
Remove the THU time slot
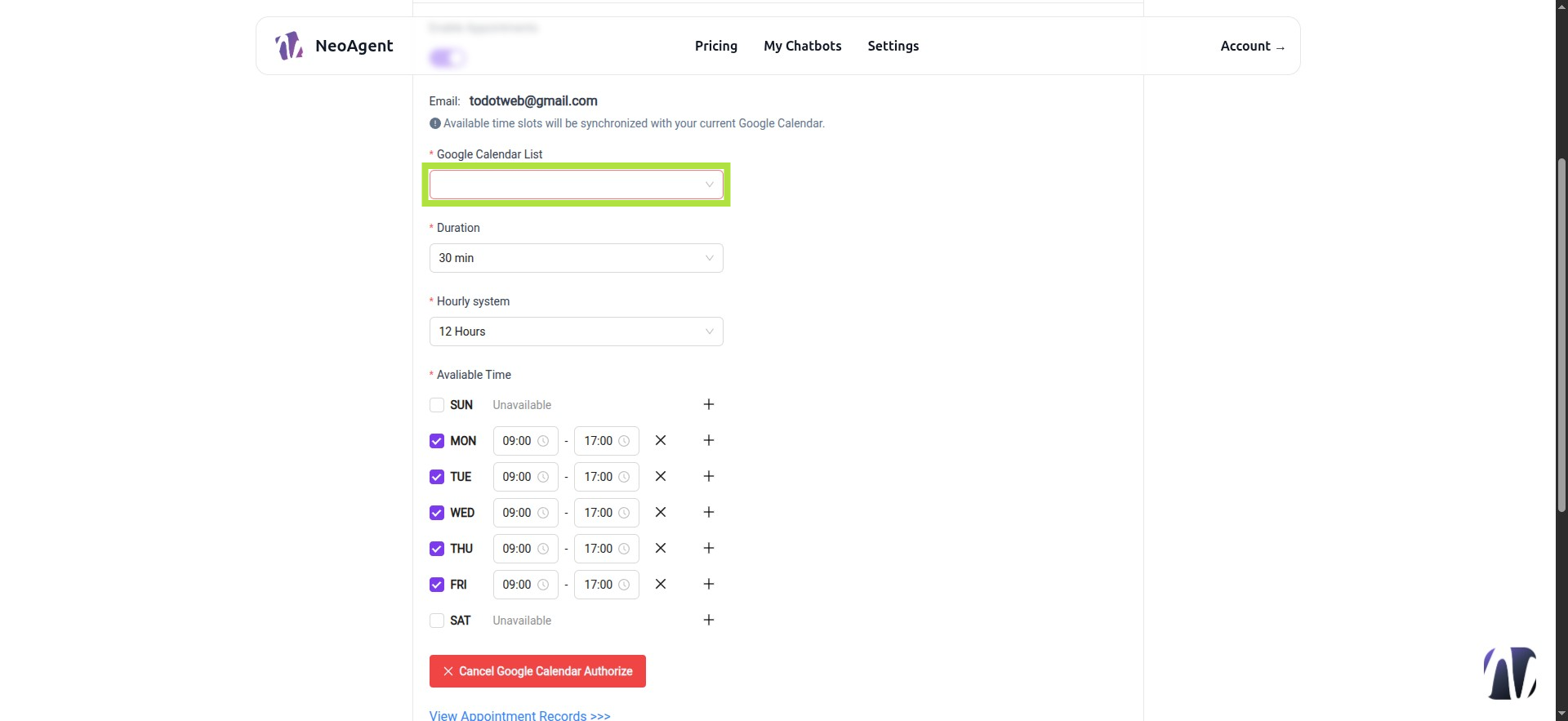pyautogui.click(x=661, y=549)
